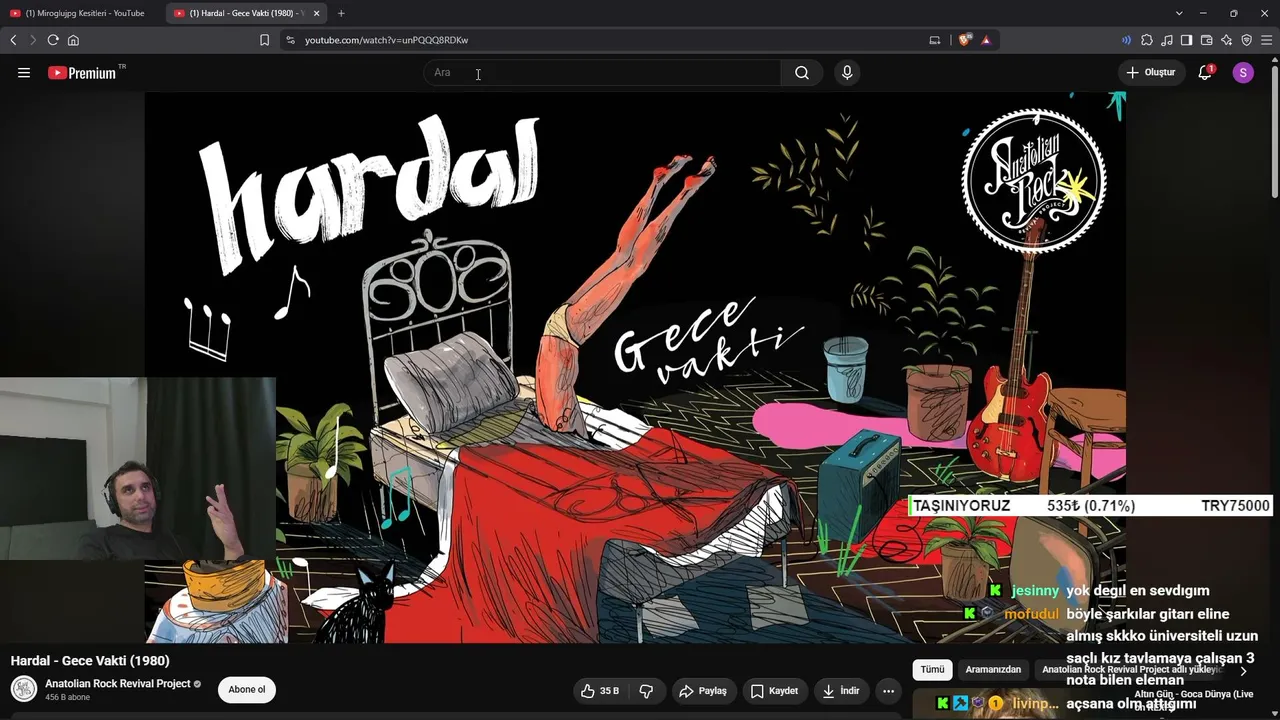This screenshot has height=720, width=1280.
Task: Save video with Kaydet button
Action: [x=774, y=690]
